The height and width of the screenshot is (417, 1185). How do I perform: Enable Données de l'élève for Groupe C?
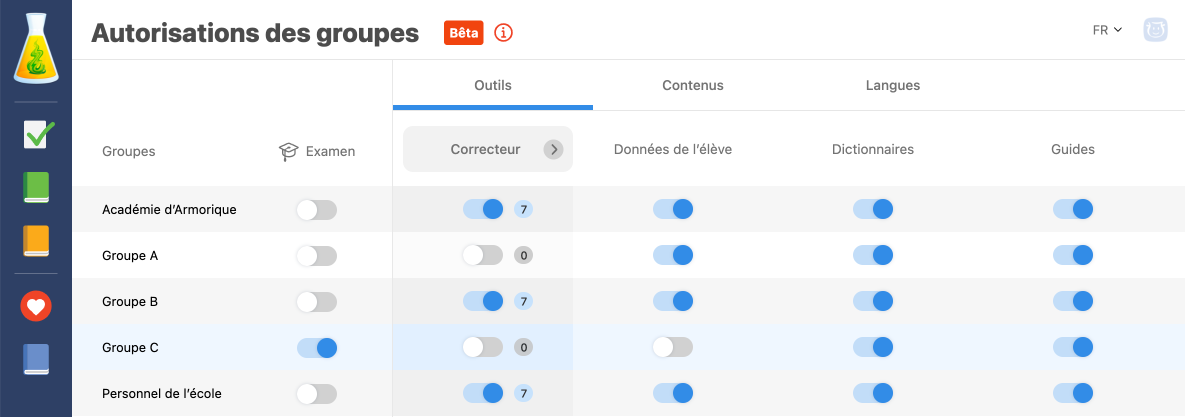(x=672, y=348)
